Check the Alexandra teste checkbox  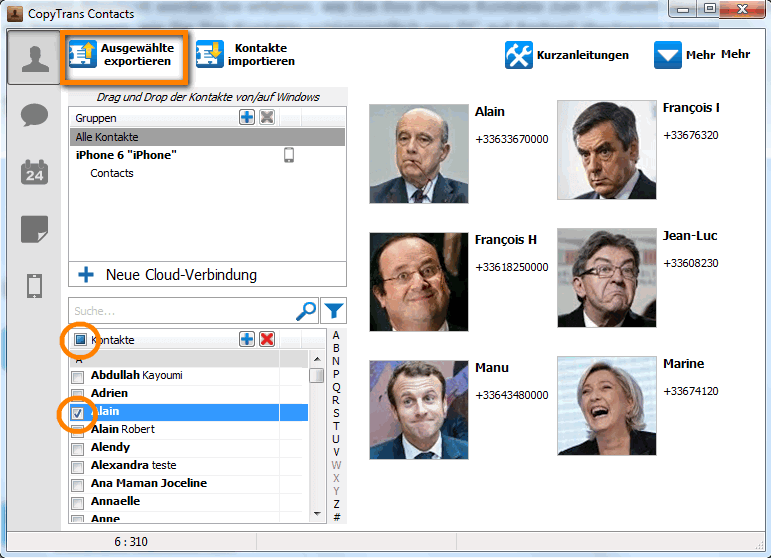(x=78, y=467)
